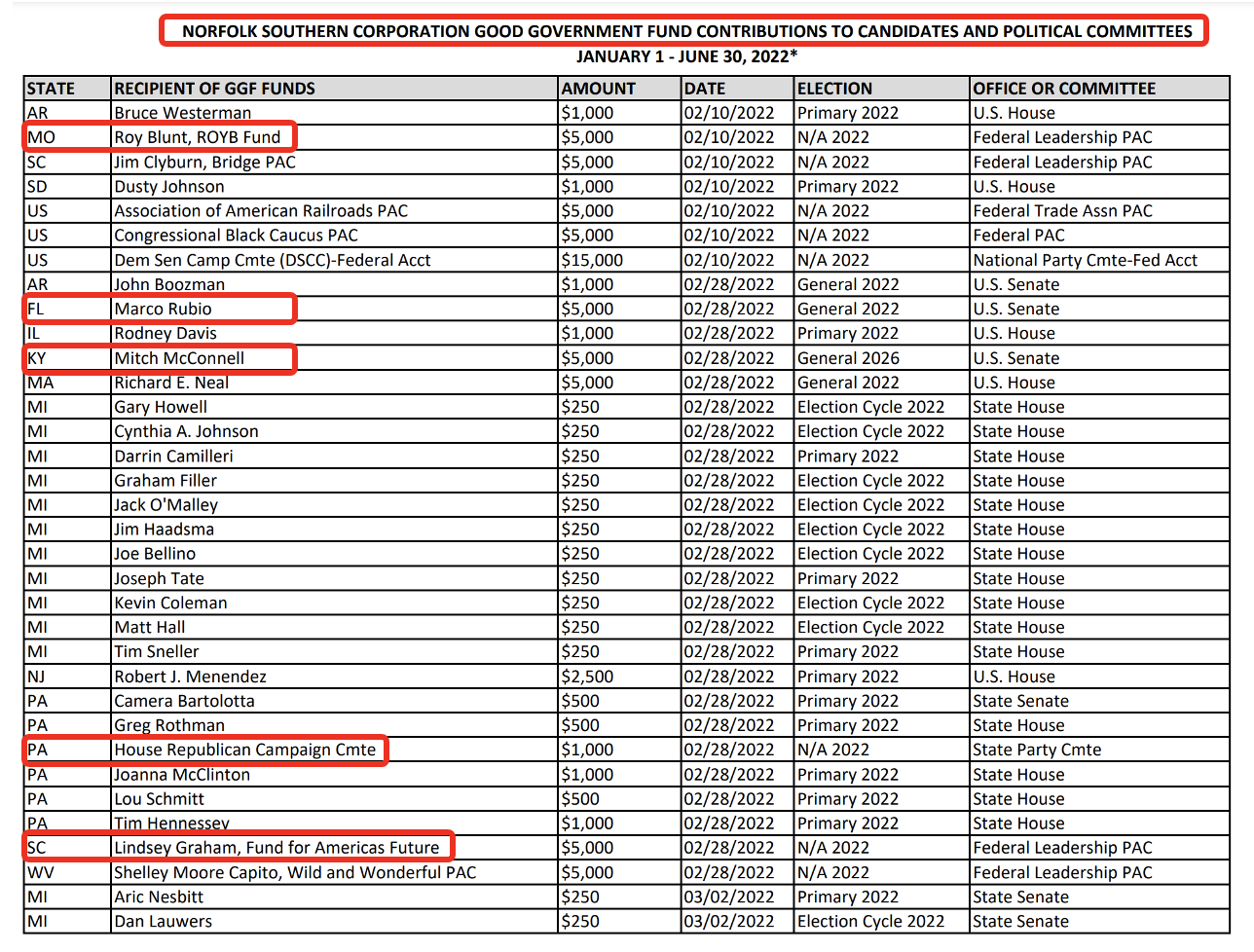Select recipient Tim Sneller
This screenshot has width=1254, height=952.
[x=156, y=651]
